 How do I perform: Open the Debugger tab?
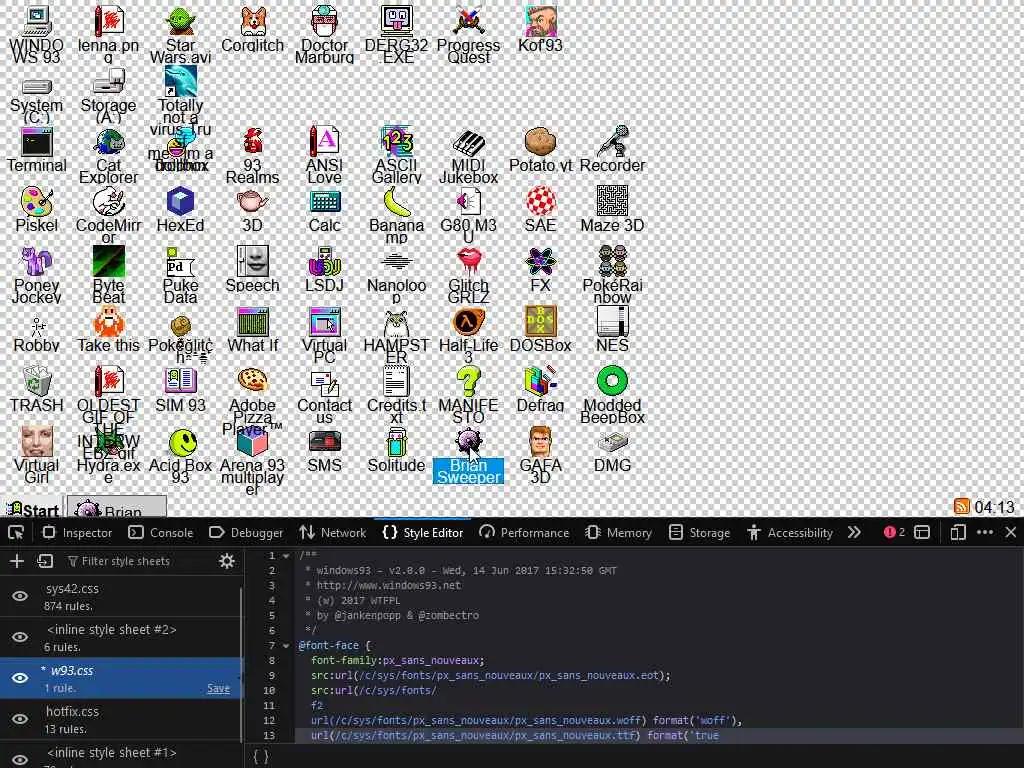[x=246, y=532]
